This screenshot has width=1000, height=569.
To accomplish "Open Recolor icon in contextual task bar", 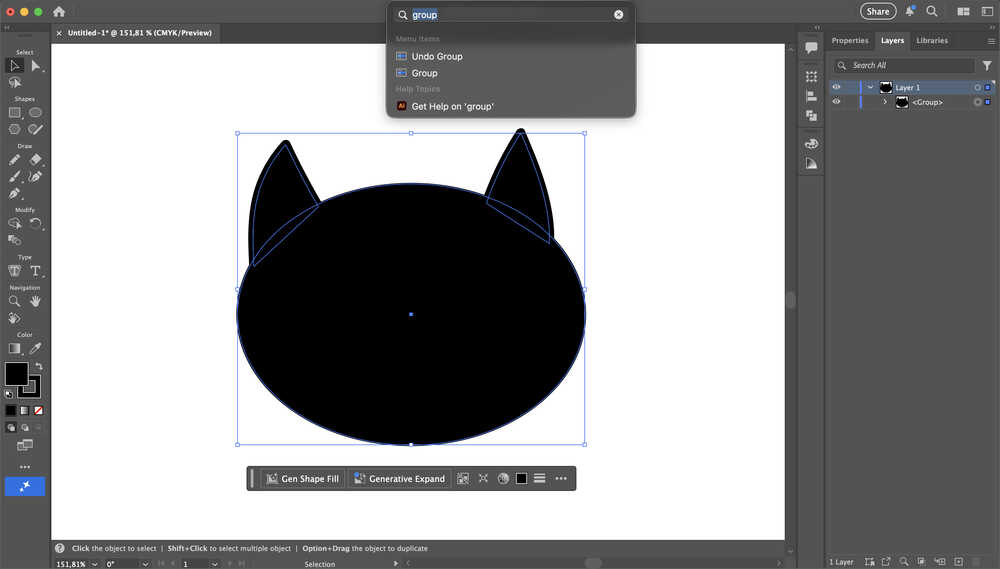I will point(503,478).
